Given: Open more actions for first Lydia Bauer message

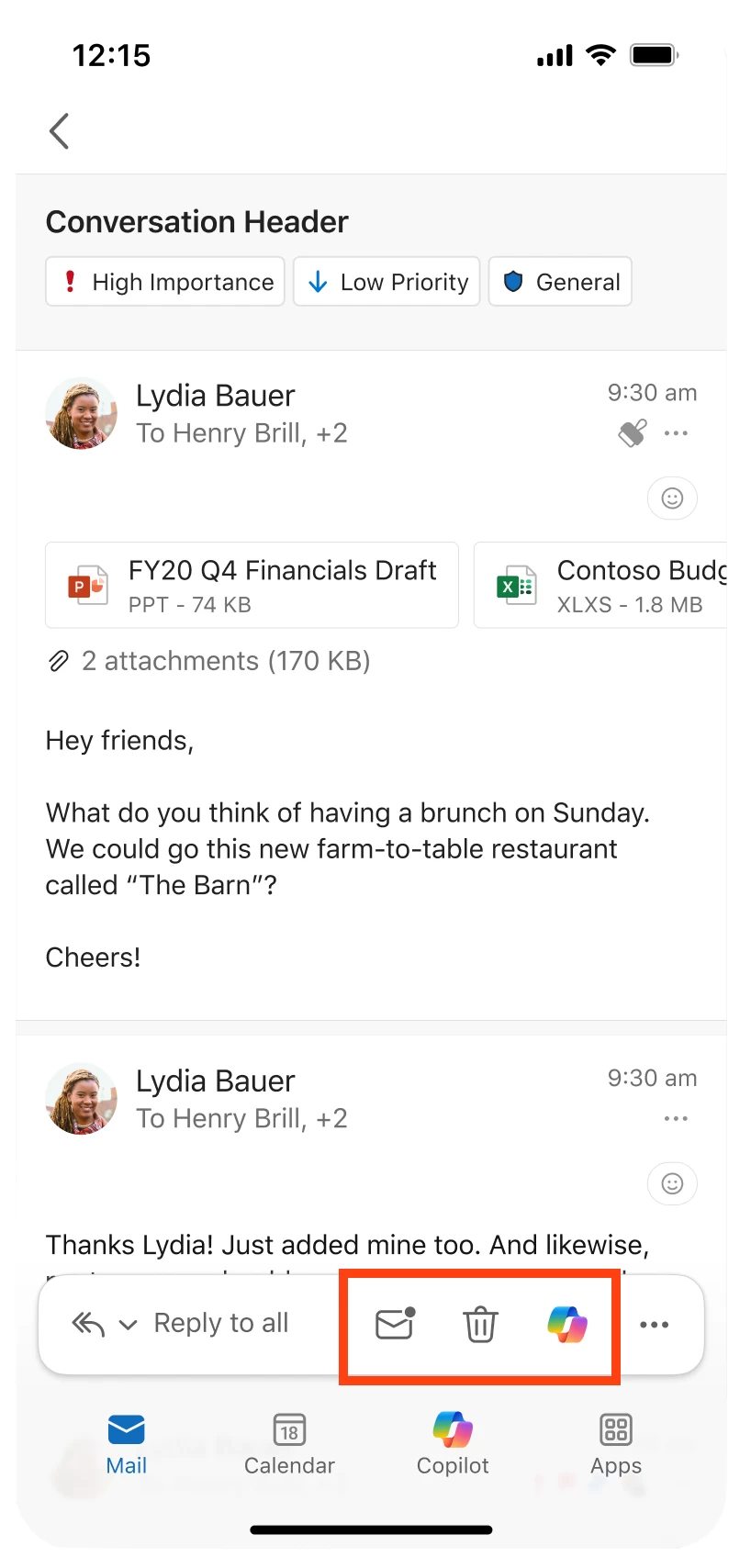Looking at the screenshot, I should [676, 433].
